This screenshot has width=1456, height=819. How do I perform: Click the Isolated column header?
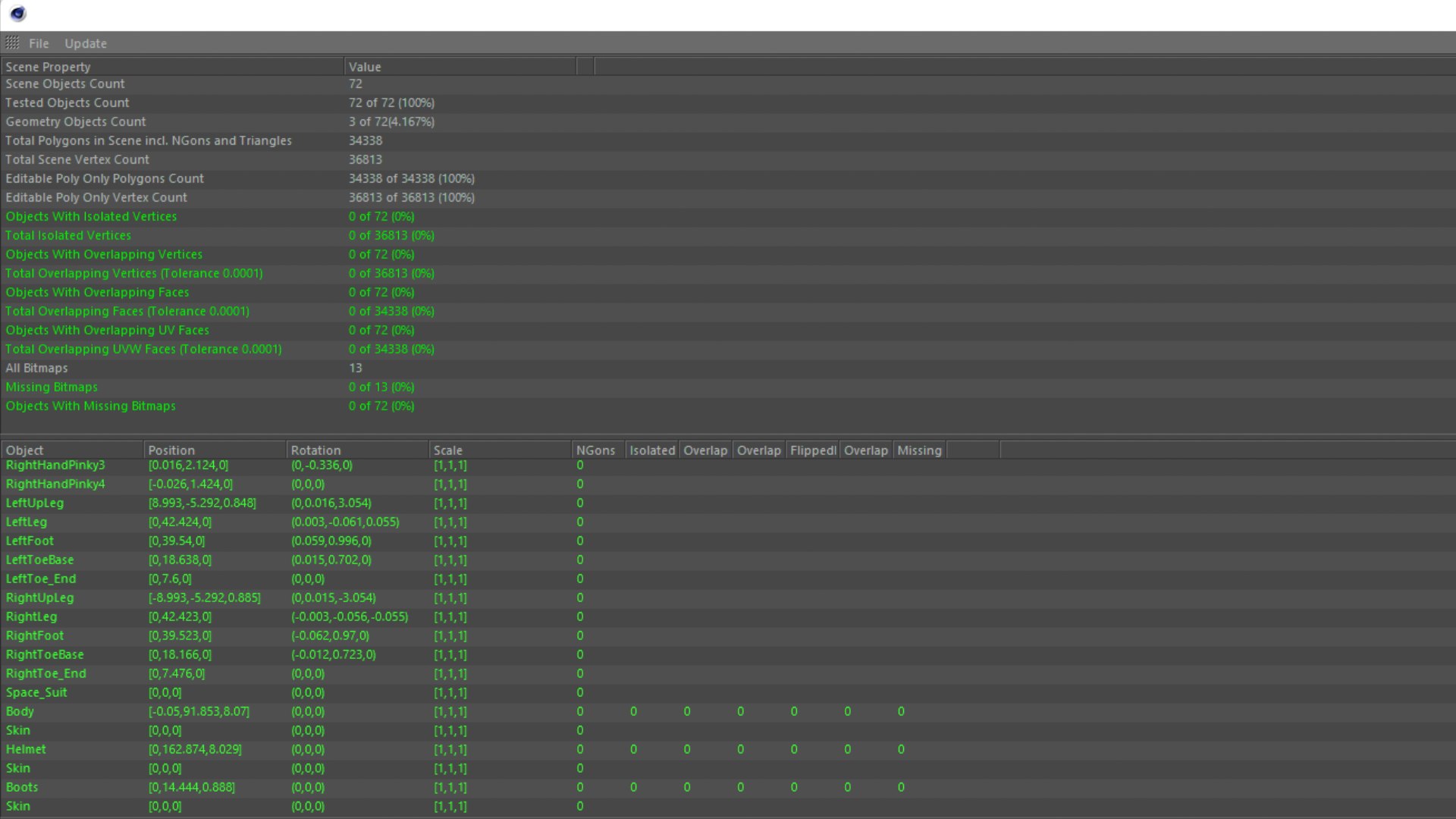(x=651, y=450)
